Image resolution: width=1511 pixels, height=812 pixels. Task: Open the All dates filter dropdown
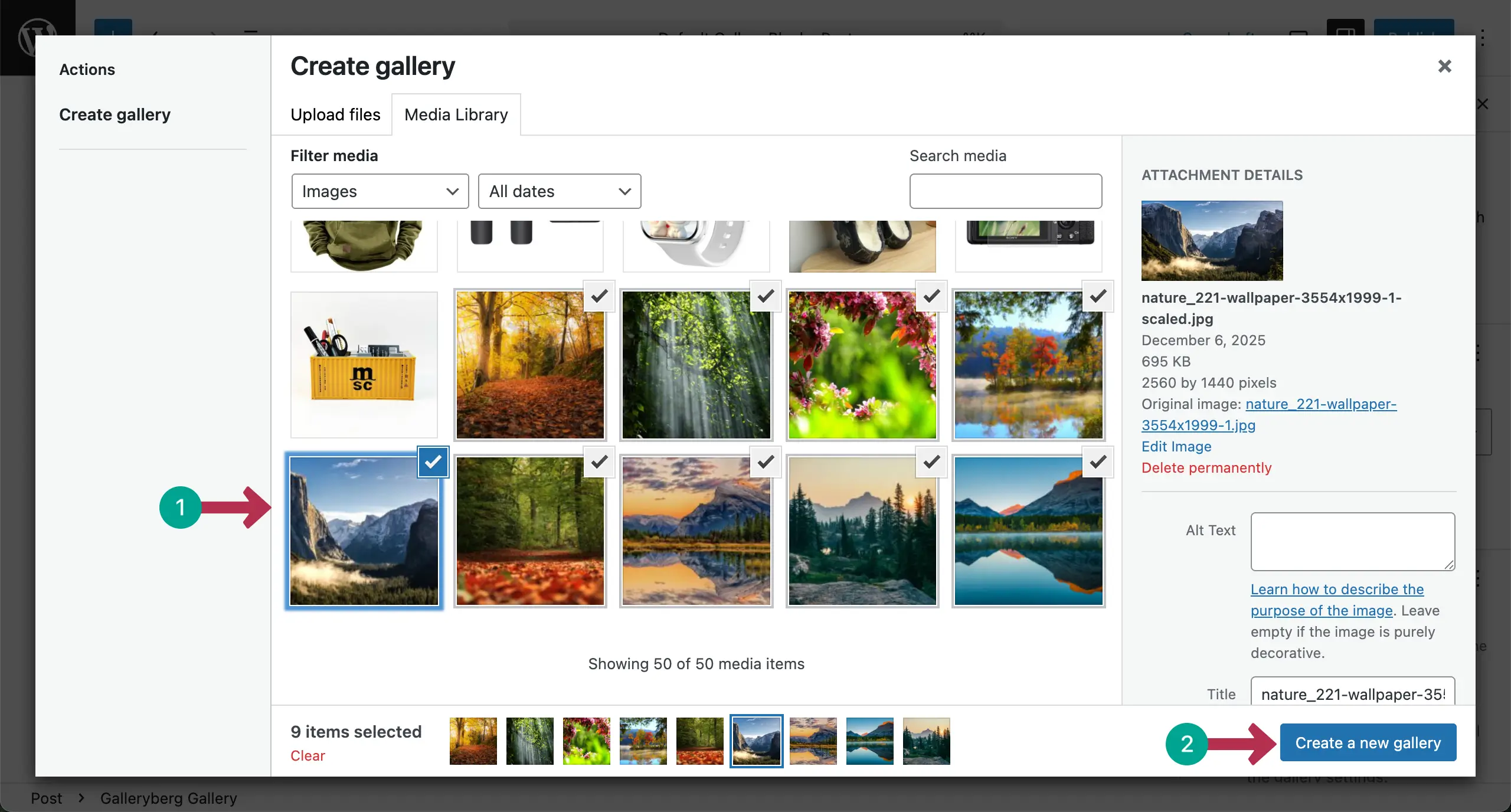(x=559, y=191)
